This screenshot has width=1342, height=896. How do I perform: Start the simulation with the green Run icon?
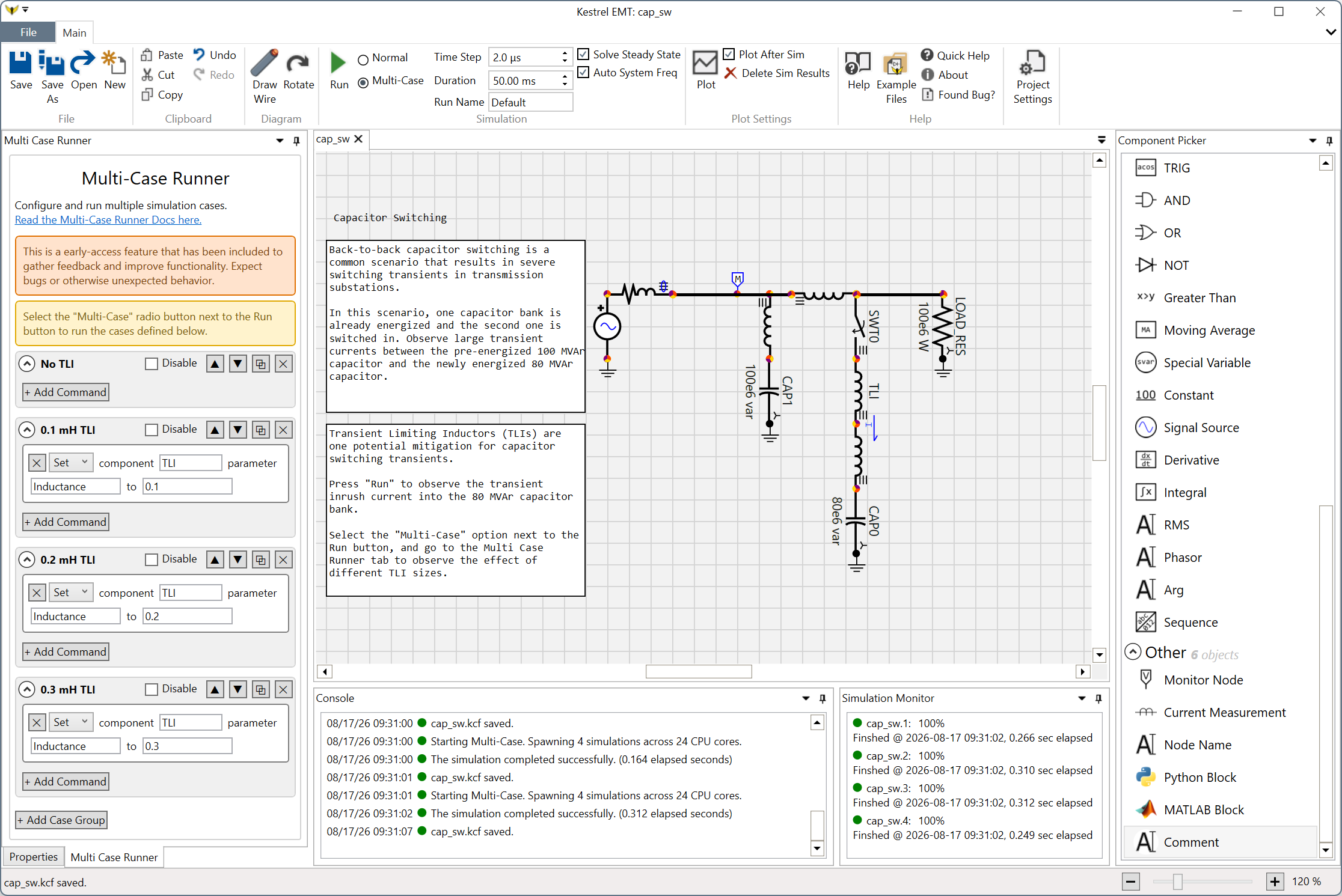(x=339, y=62)
